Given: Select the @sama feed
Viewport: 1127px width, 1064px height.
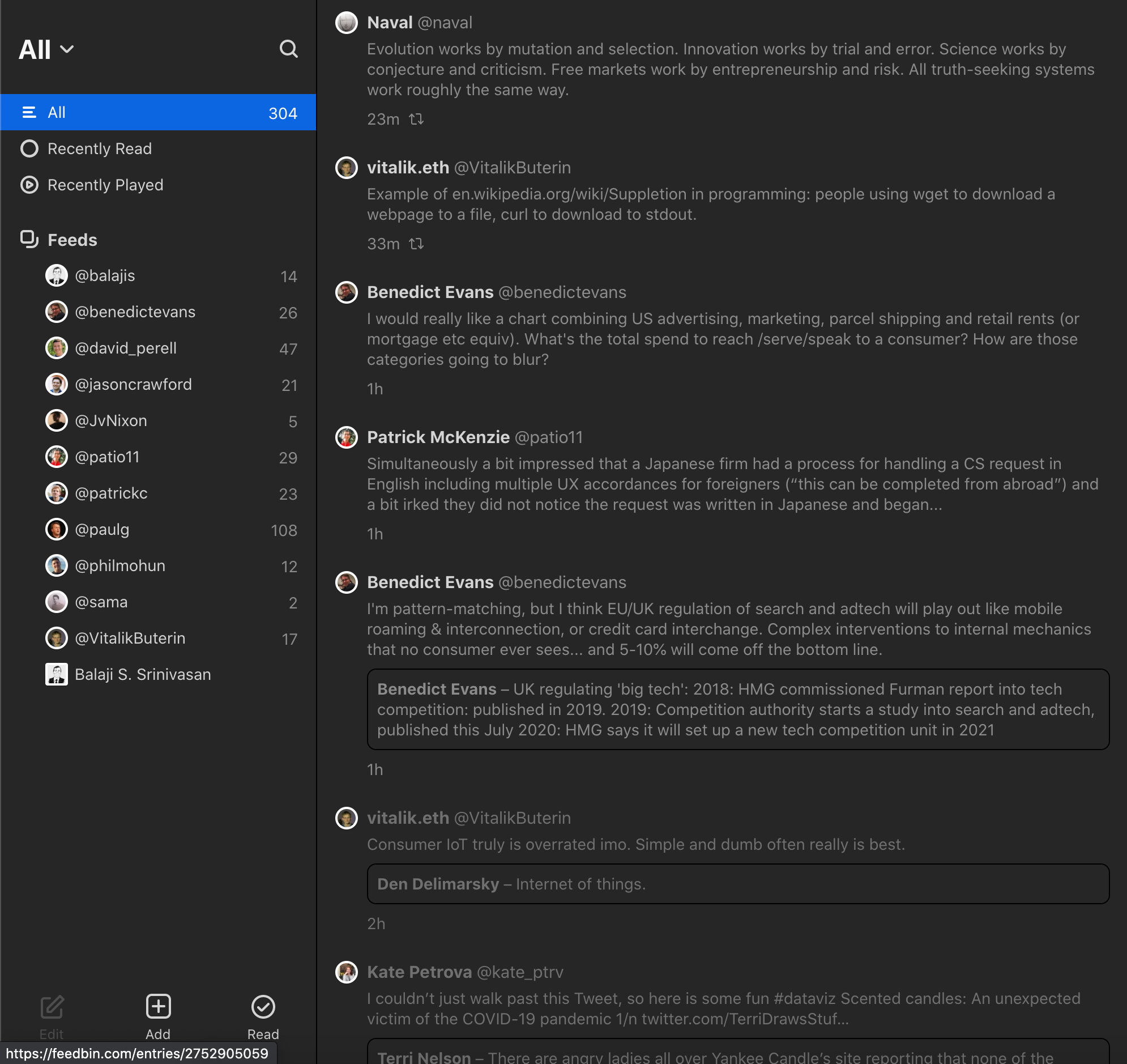Looking at the screenshot, I should (x=101, y=602).
